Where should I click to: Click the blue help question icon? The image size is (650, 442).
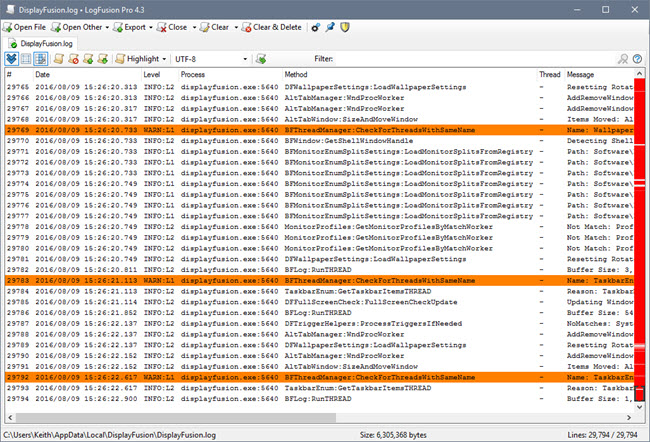638,59
